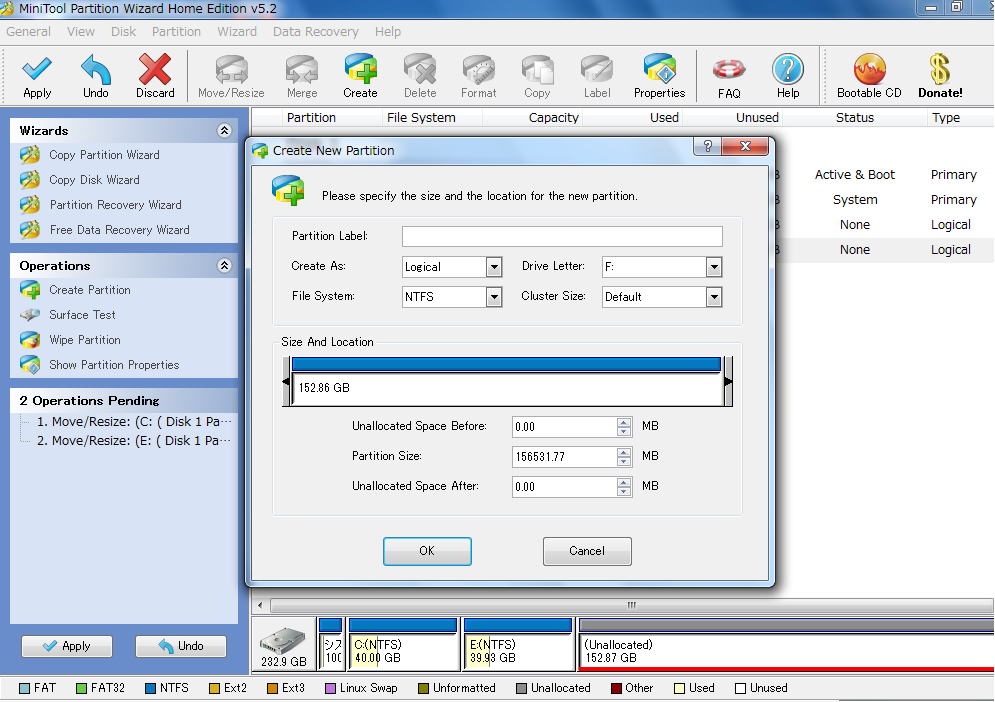Click the Create partition toolbar icon

(360, 76)
